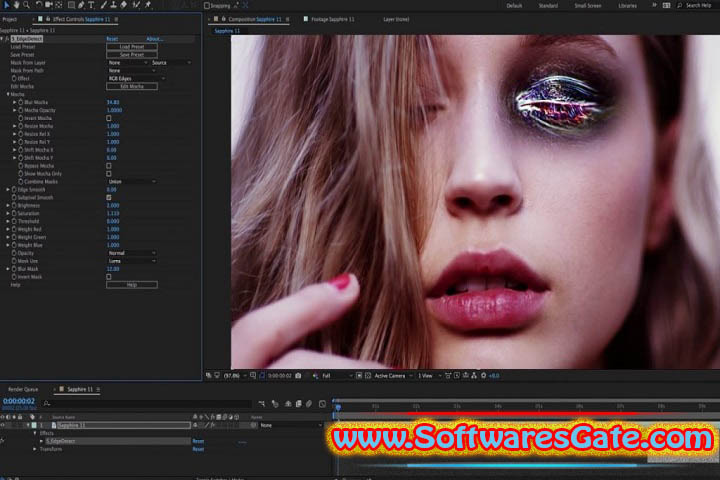The image size is (720, 480).
Task: Enable the Bypass Mocha checkbox
Action: pyautogui.click(x=109, y=166)
